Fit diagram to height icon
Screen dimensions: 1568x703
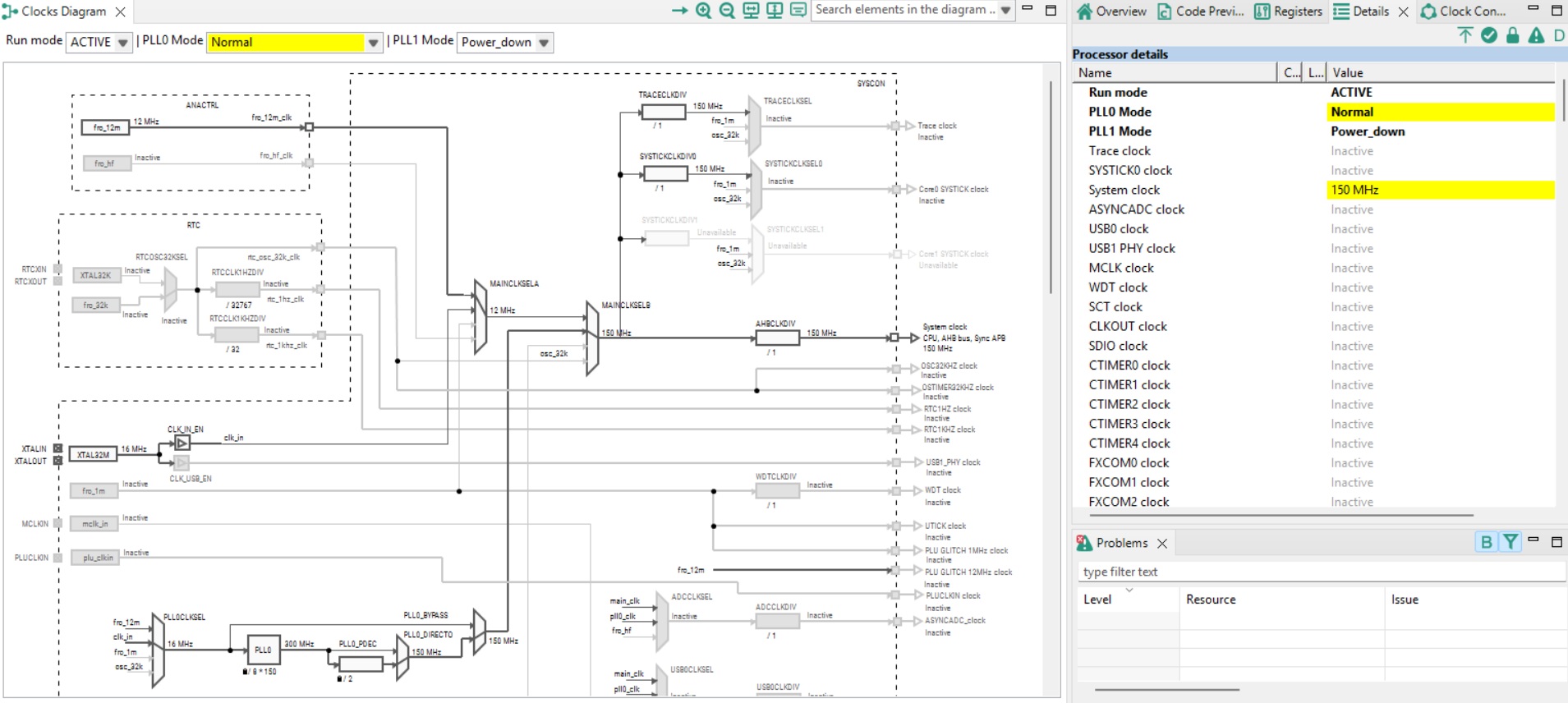point(775,11)
